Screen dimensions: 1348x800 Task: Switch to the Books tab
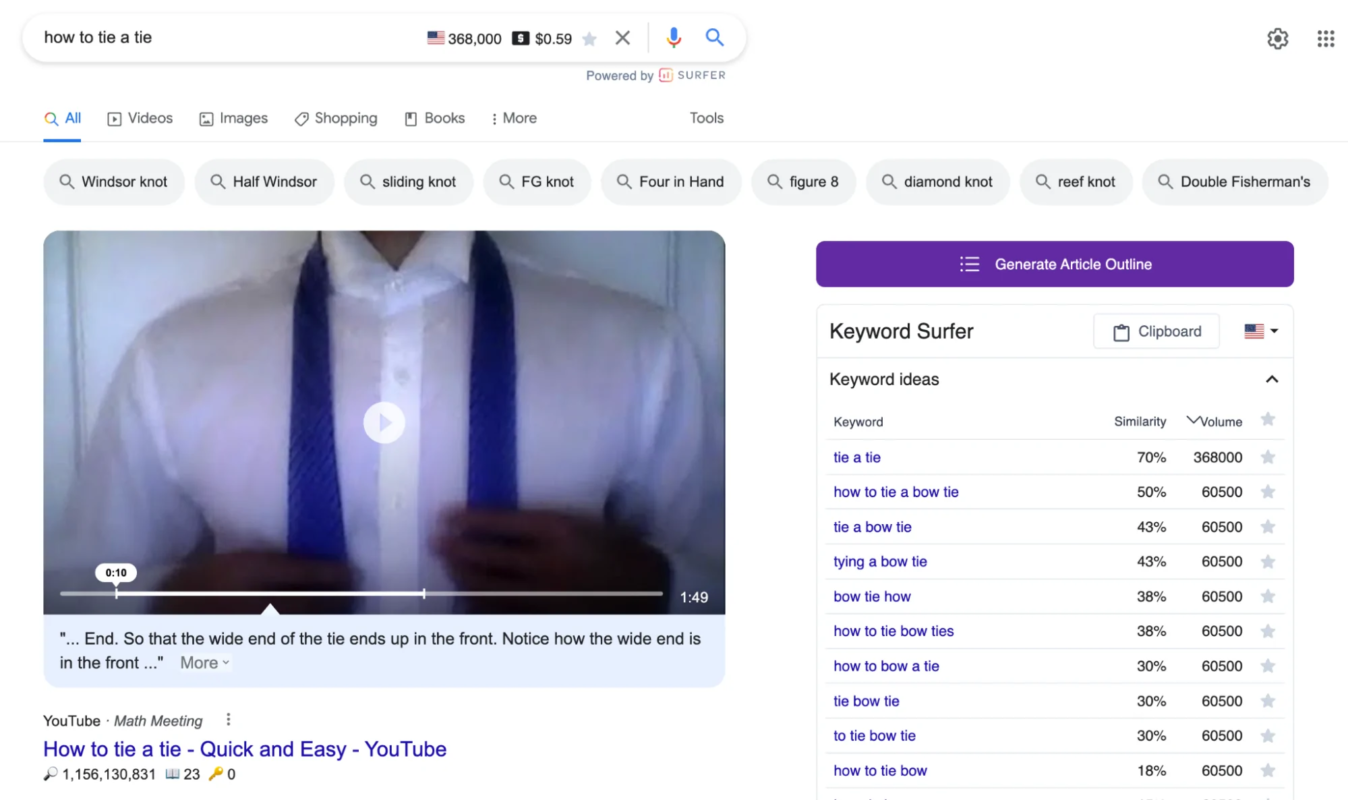coord(434,118)
